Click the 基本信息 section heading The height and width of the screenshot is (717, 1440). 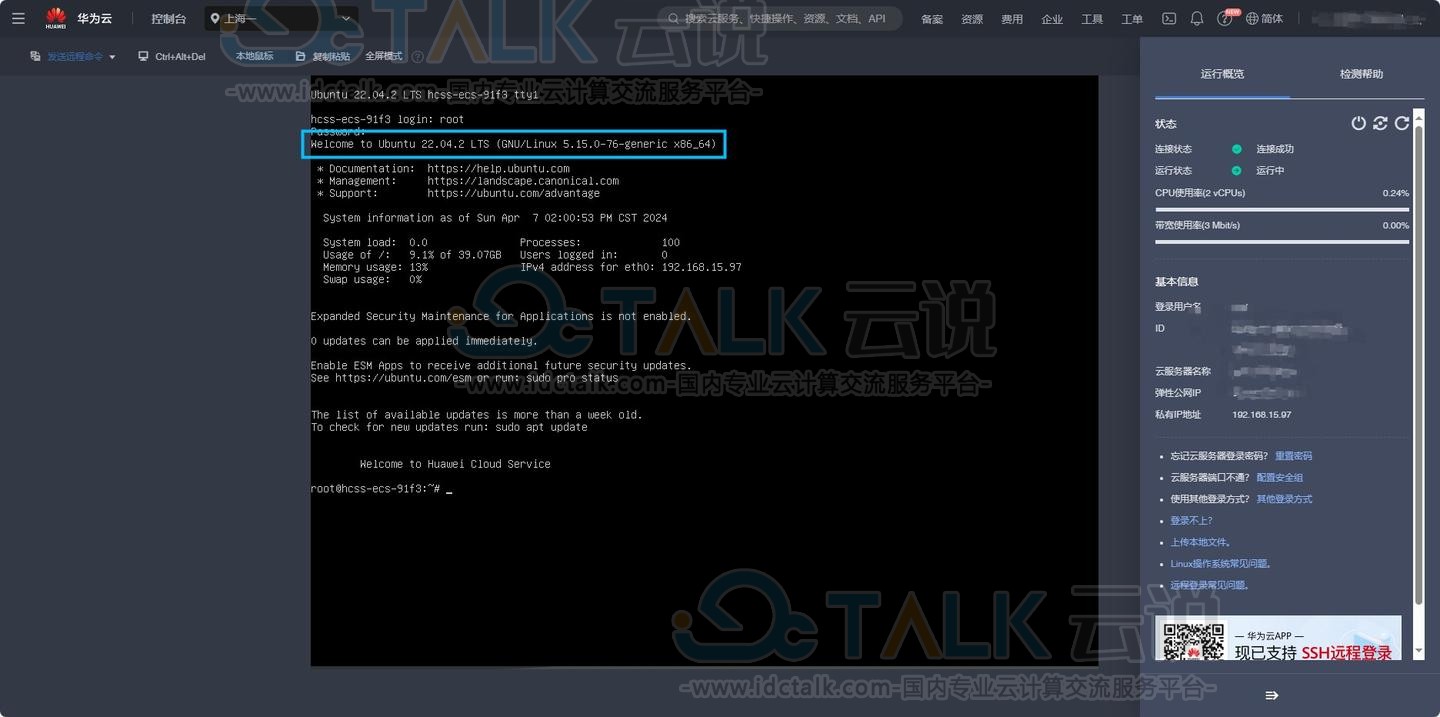(1176, 282)
